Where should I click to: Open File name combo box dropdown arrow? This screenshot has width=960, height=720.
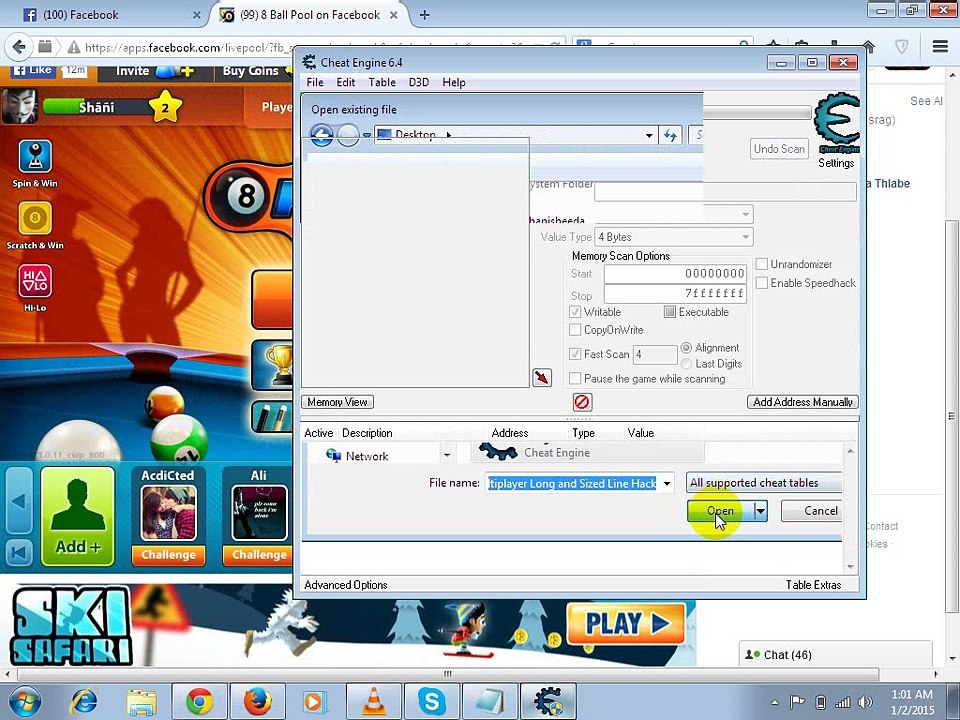coord(667,483)
